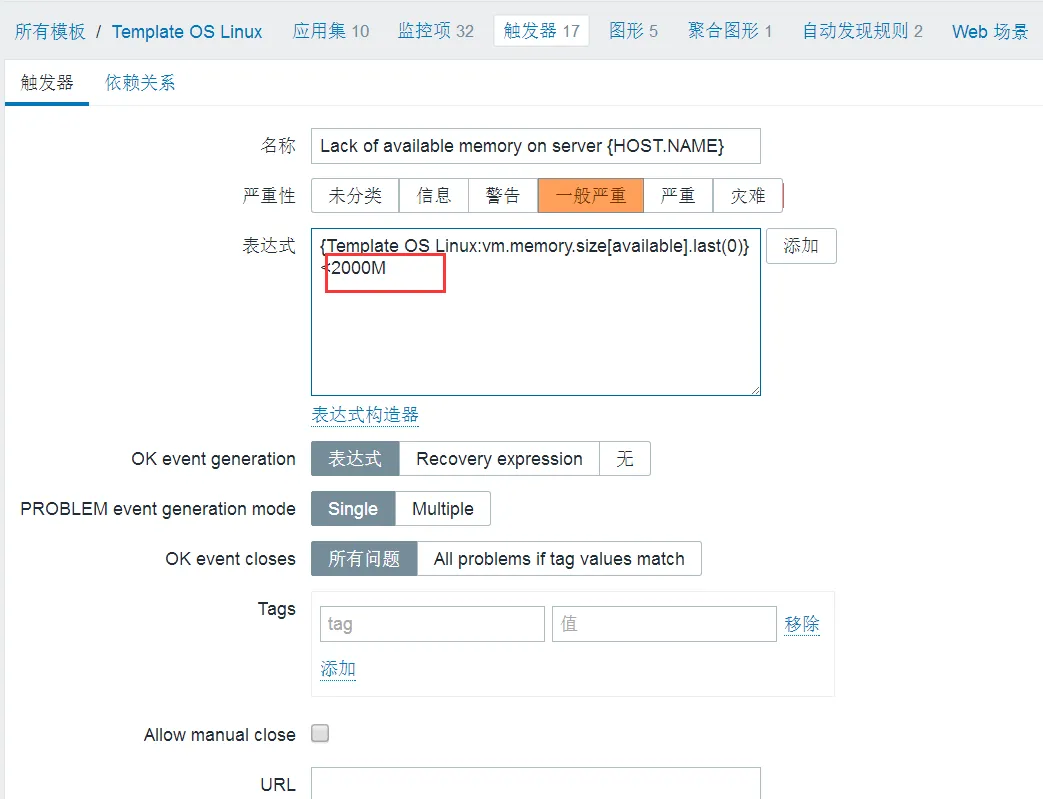Set severity to 信息
Screen dimensions: 1043x799
[434, 196]
